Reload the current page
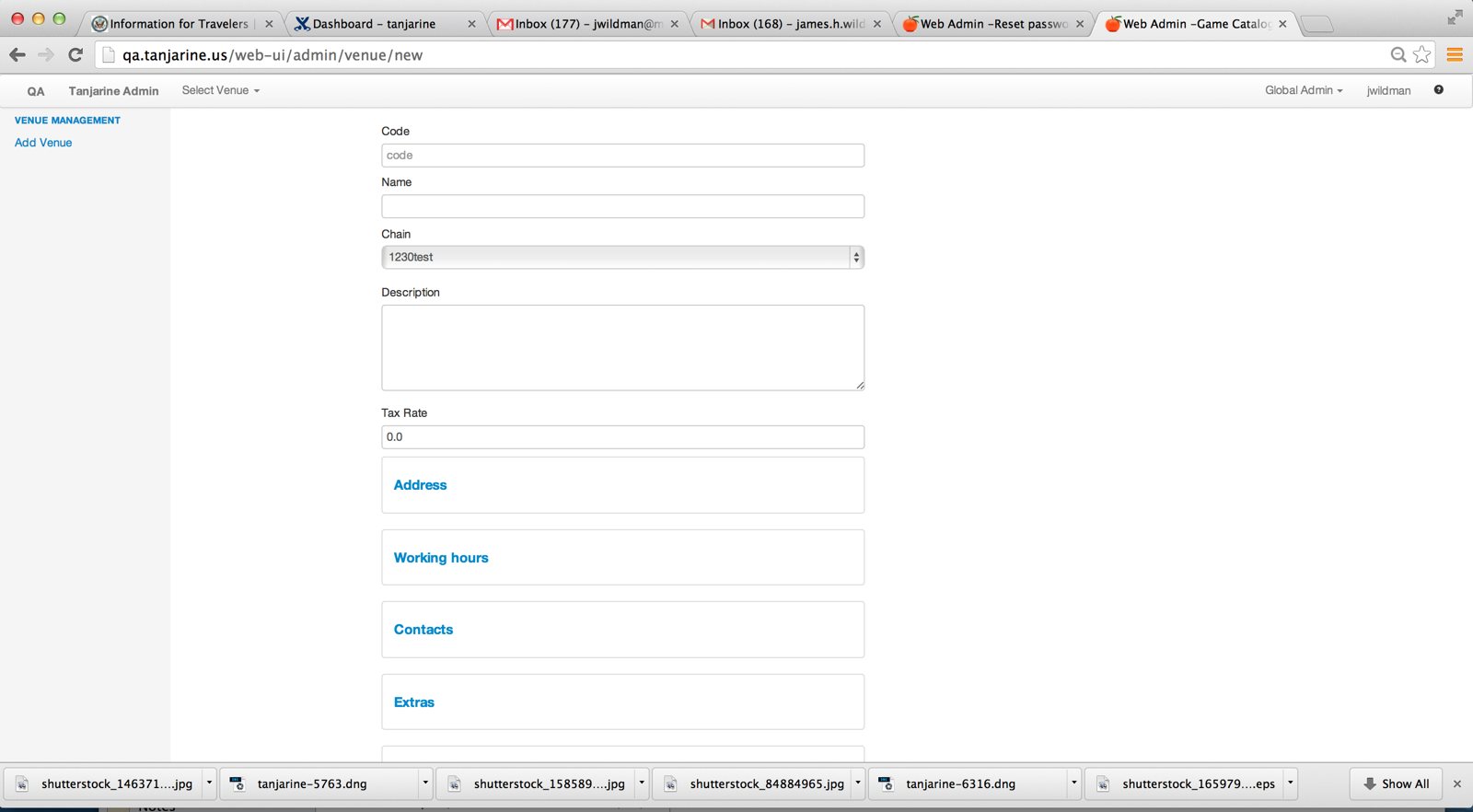The image size is (1473, 812). (x=75, y=55)
